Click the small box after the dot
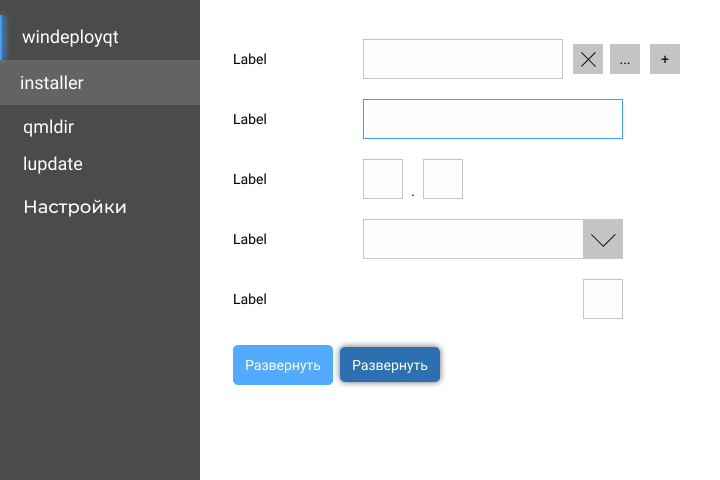Viewport: 720px width, 480px height. [443, 179]
